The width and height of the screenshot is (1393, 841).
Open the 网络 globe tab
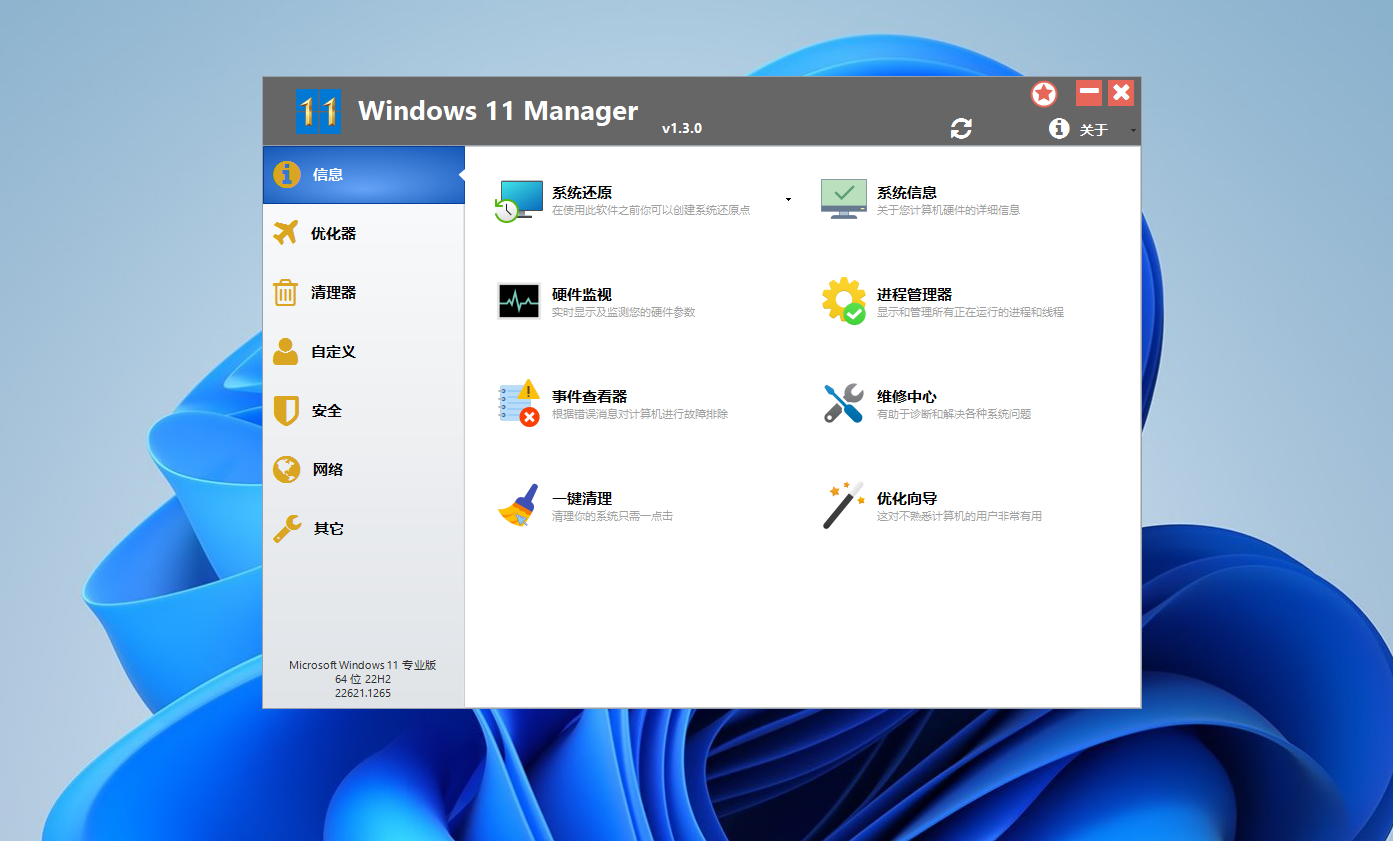364,469
